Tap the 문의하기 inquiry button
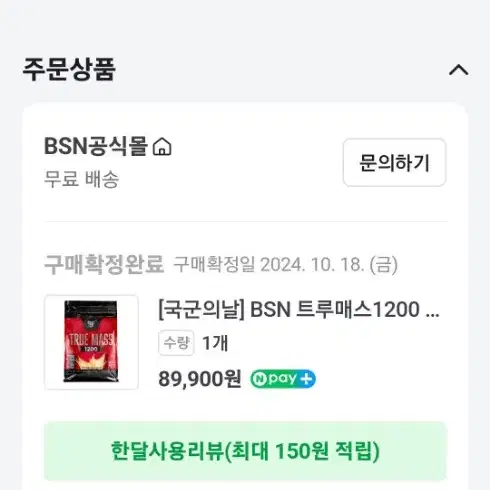The width and height of the screenshot is (490, 490). (394, 162)
